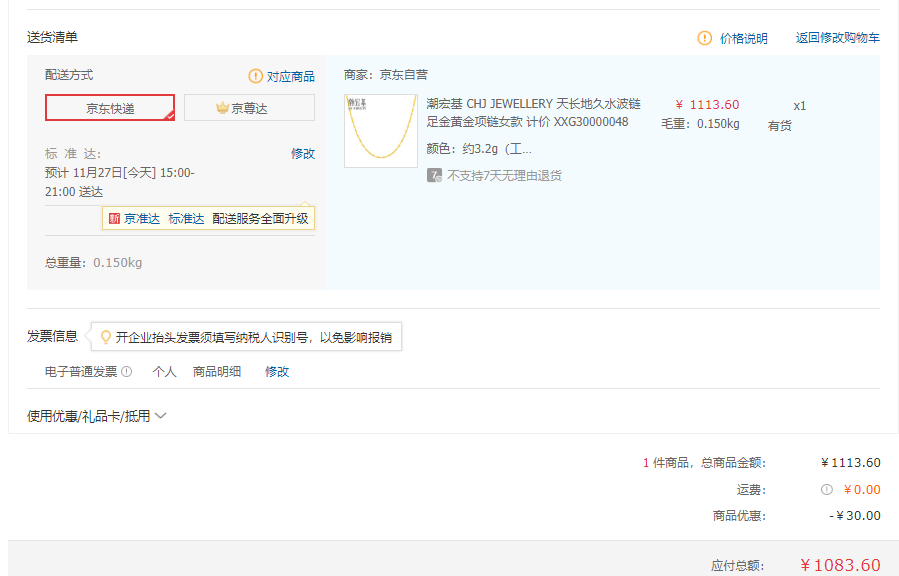Click the 送货清单 heading

tap(52, 37)
